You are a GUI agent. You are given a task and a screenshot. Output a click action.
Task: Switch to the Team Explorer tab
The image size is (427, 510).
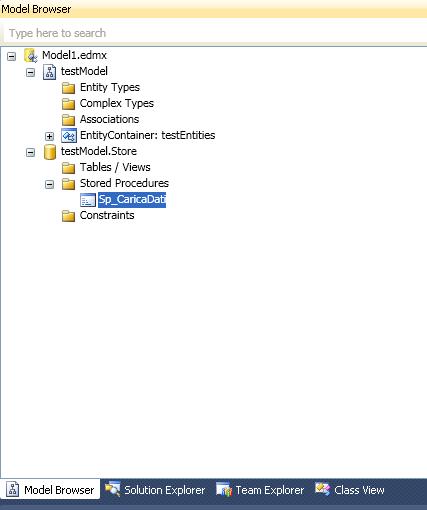(260, 490)
